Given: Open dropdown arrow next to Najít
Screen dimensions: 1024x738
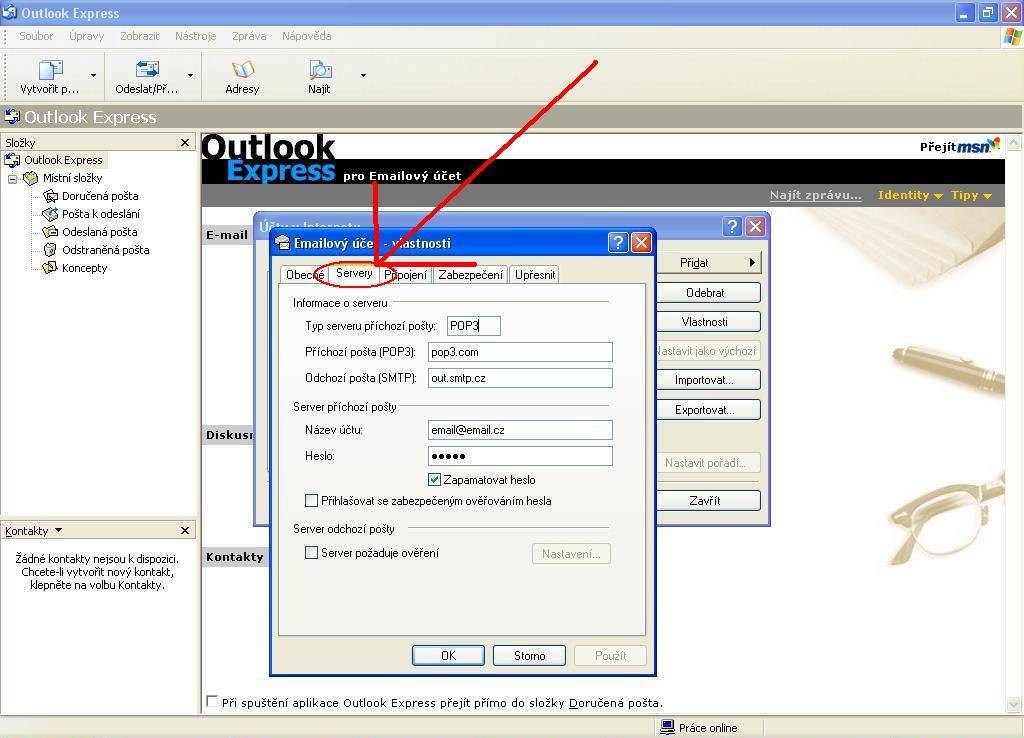Looking at the screenshot, I should coord(363,76).
